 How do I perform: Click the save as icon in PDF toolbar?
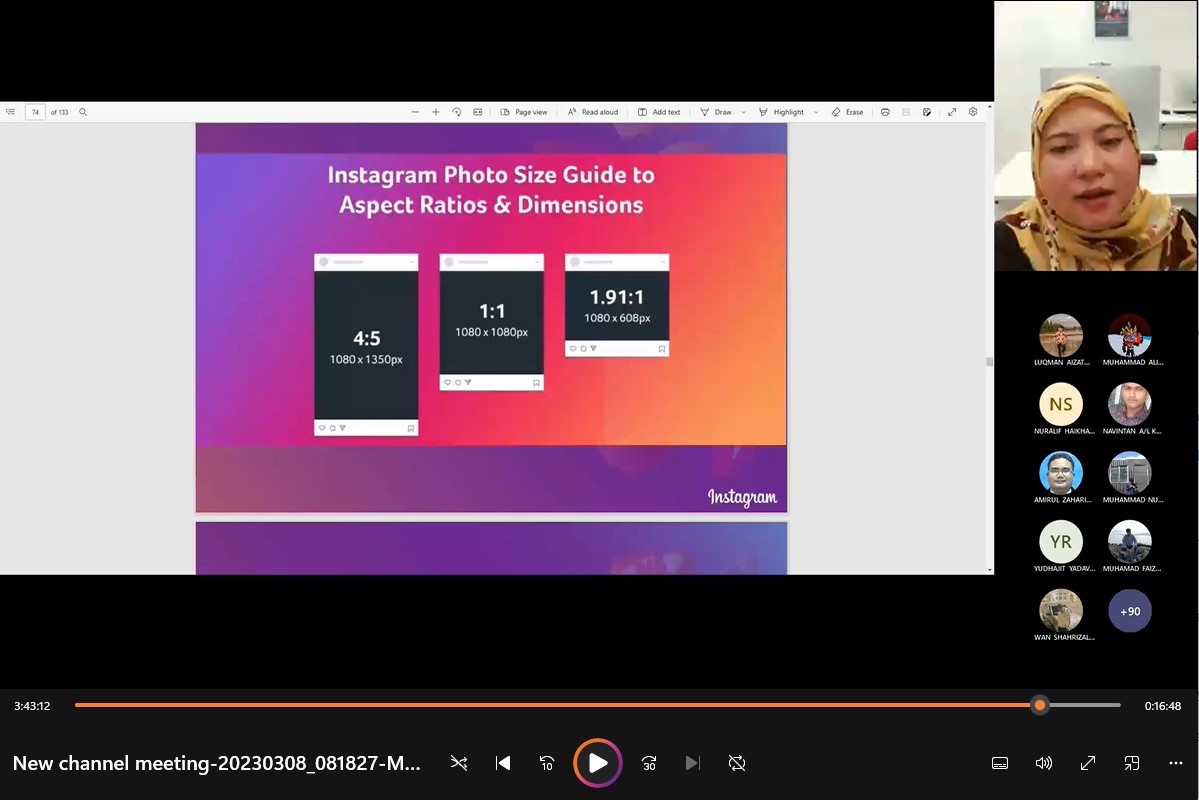point(927,112)
